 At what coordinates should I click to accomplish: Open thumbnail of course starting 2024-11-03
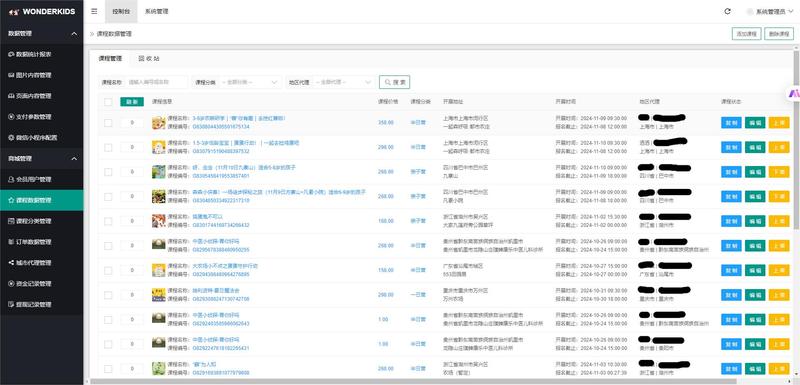[x=159, y=369]
